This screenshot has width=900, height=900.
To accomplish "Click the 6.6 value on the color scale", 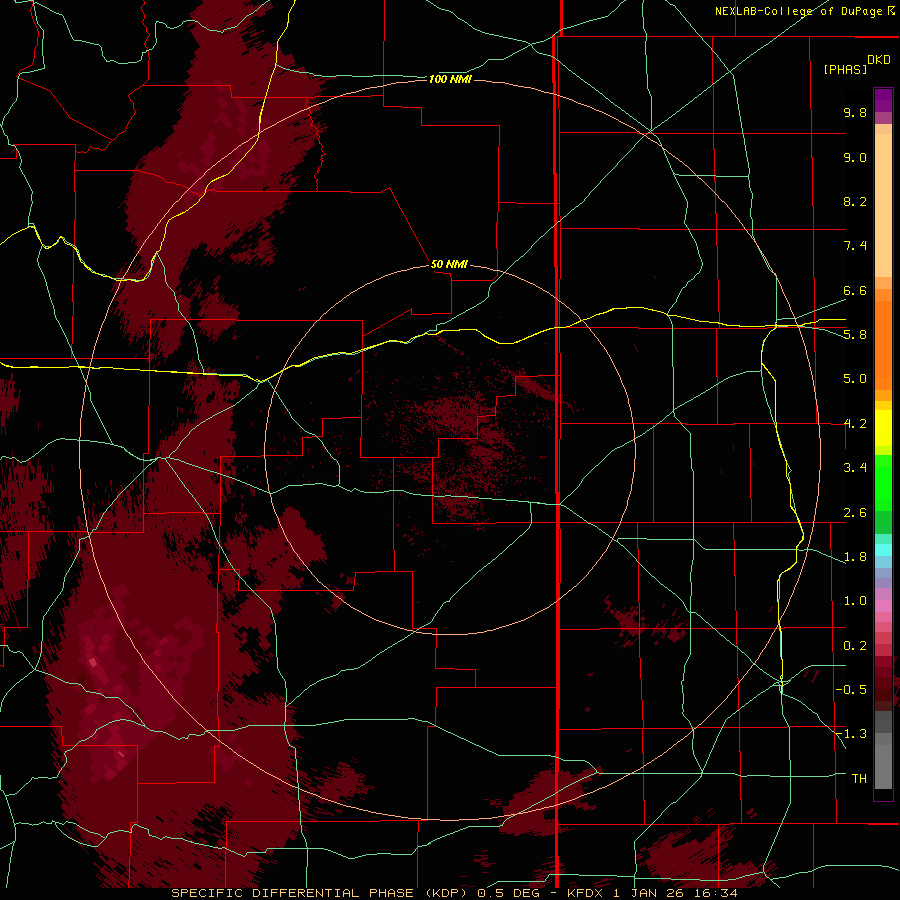I will point(855,290).
